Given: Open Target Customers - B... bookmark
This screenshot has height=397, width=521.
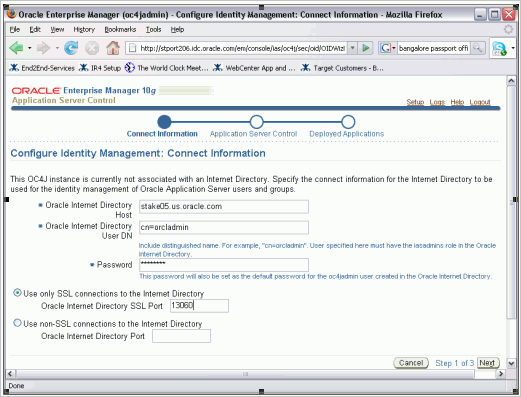Looking at the screenshot, I should [x=342, y=68].
